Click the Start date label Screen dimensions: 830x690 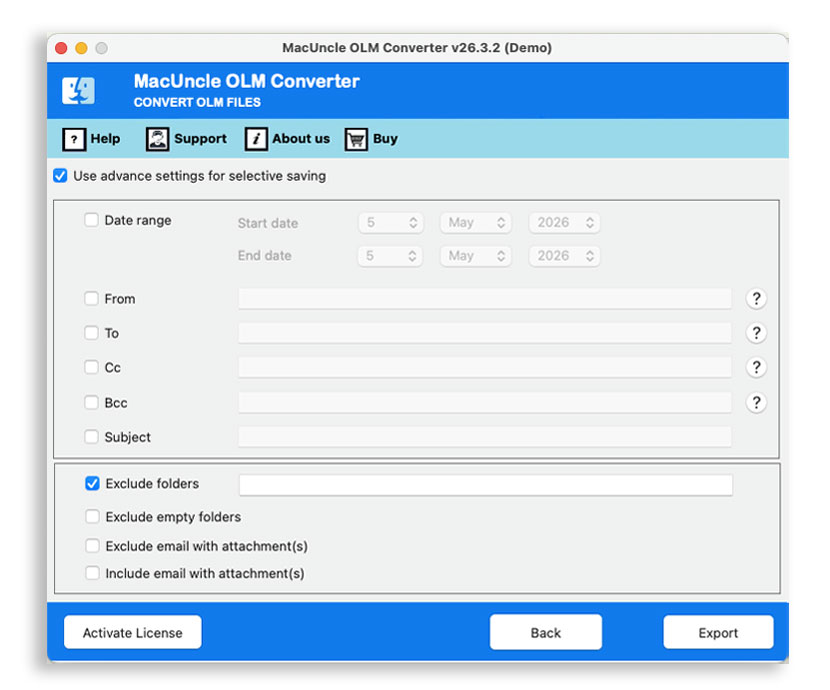coord(268,223)
